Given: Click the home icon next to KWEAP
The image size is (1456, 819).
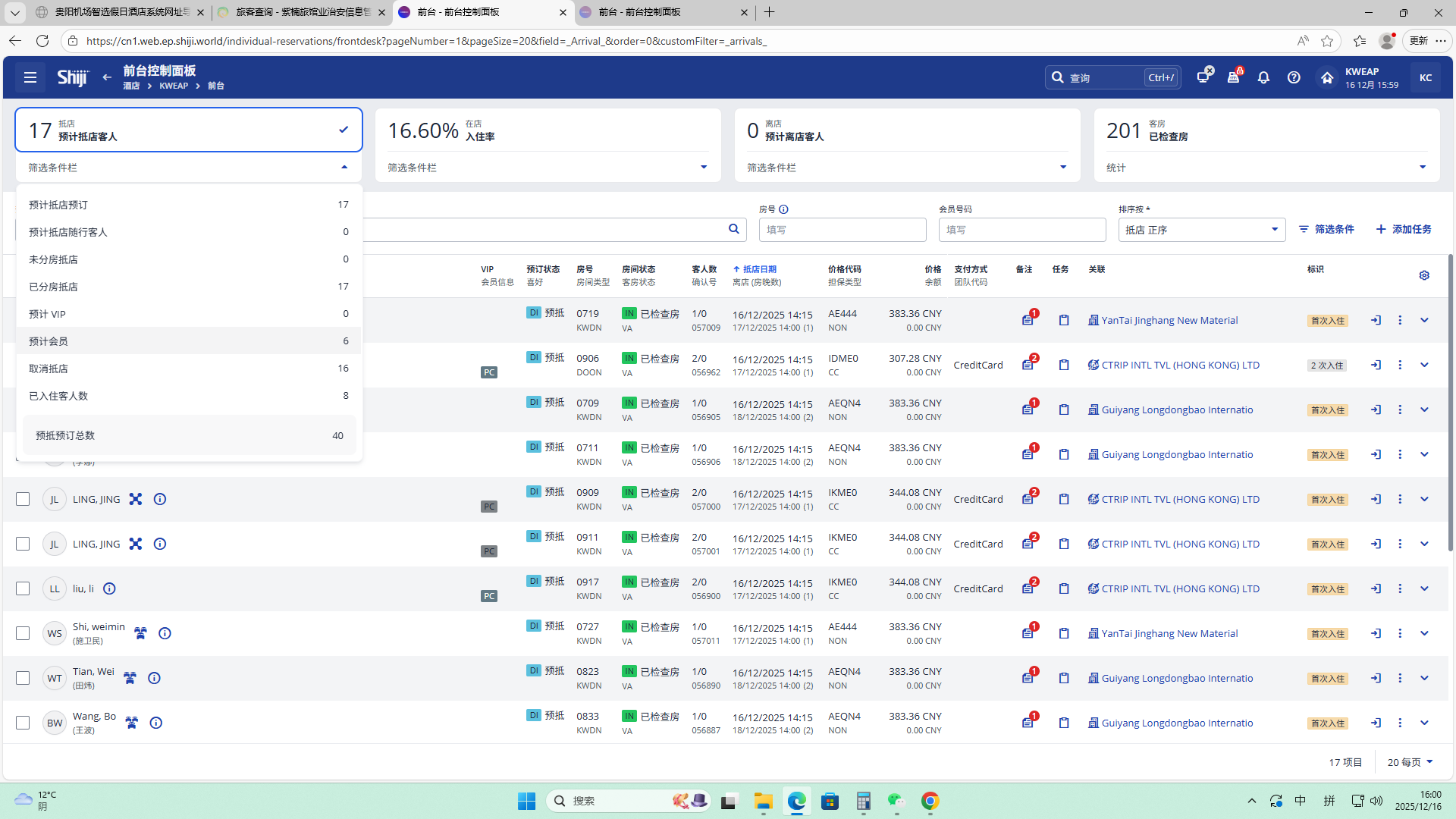Looking at the screenshot, I should coord(1326,77).
